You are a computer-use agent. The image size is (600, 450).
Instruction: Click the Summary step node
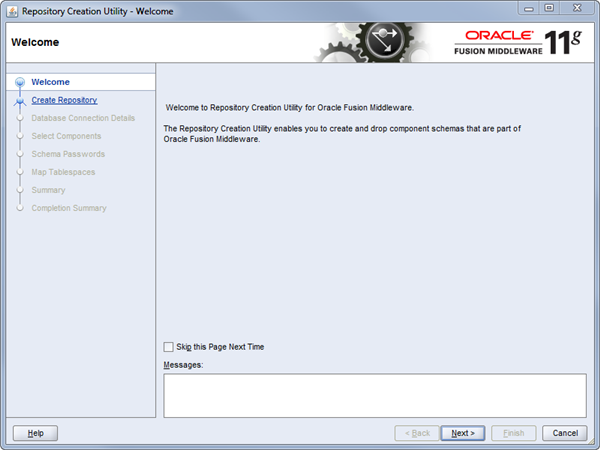[20, 190]
